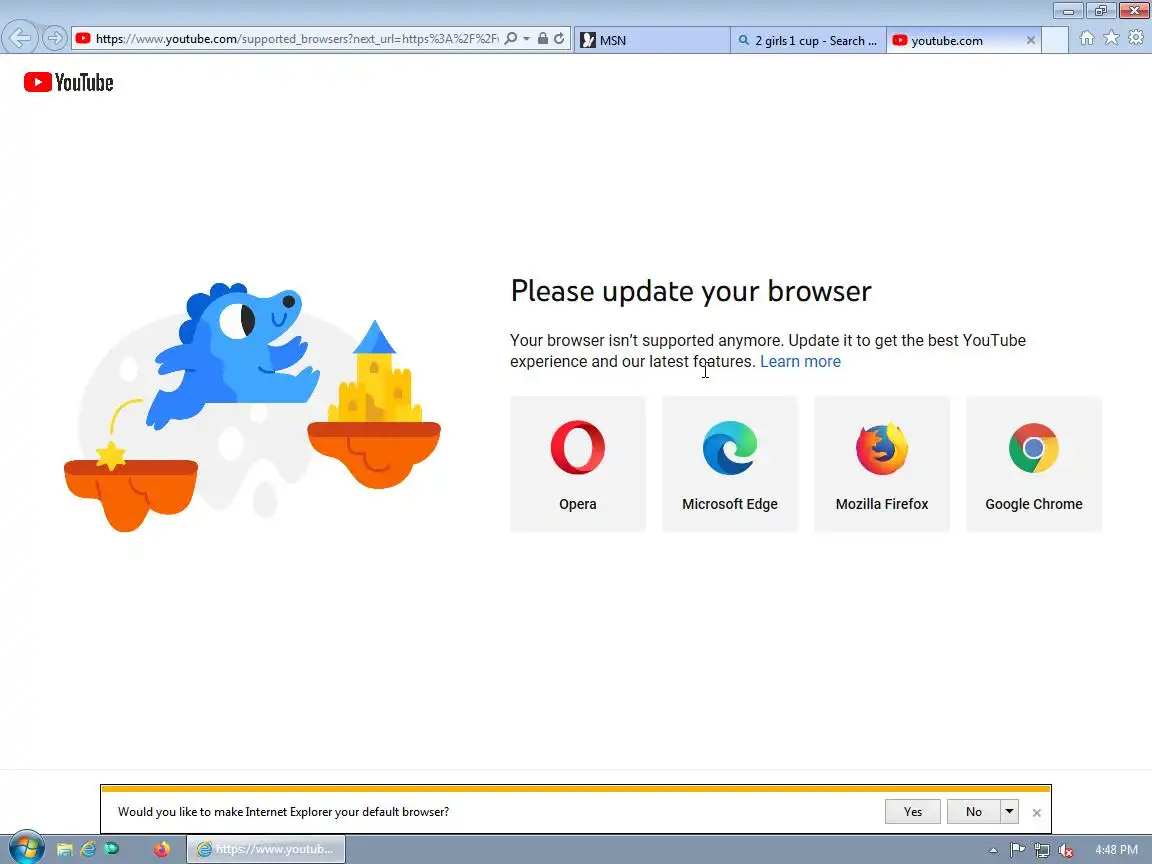Expand the dropdown arrow beside the No button

[1009, 812]
